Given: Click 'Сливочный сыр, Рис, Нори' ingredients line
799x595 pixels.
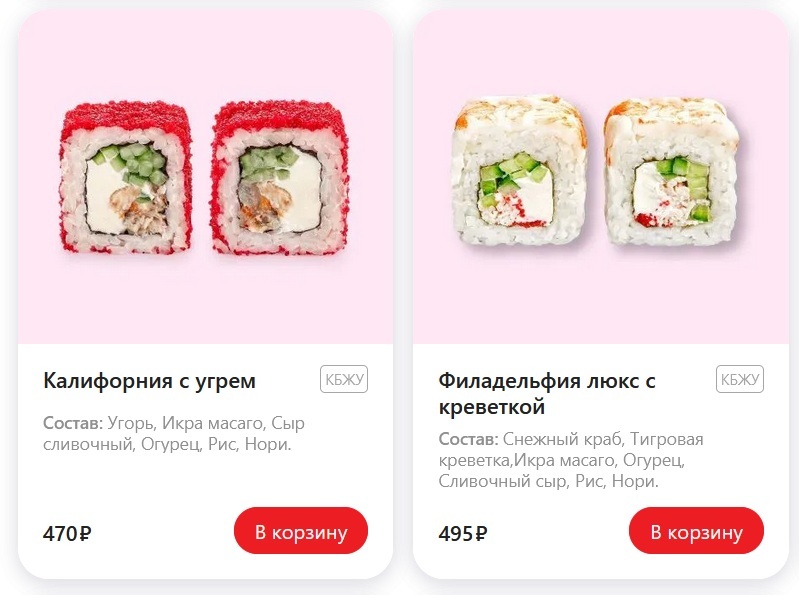Looking at the screenshot, I should [x=548, y=481].
